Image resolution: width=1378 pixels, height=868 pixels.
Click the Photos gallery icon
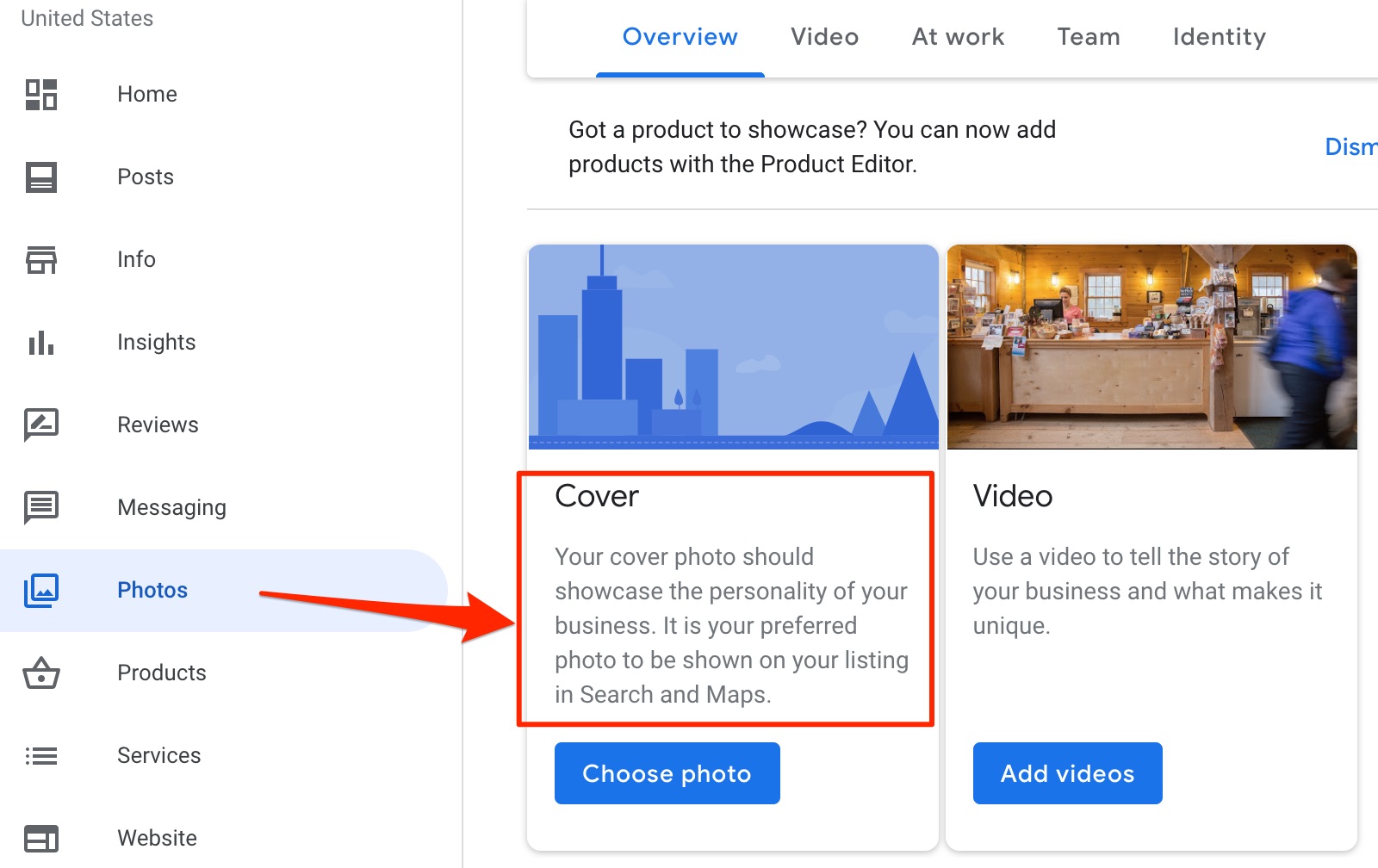(41, 590)
